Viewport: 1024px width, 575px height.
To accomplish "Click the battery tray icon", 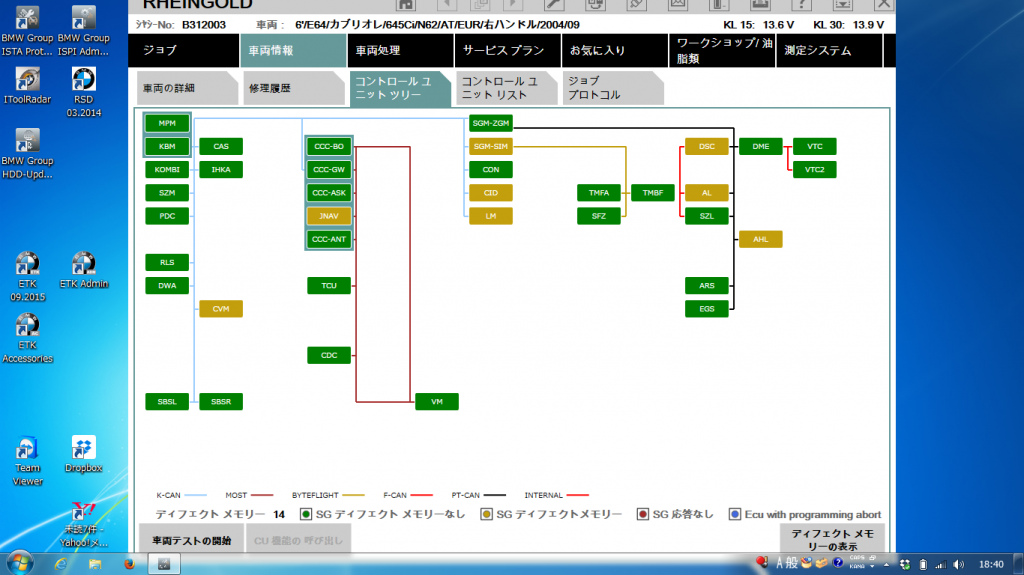I will pos(923,565).
